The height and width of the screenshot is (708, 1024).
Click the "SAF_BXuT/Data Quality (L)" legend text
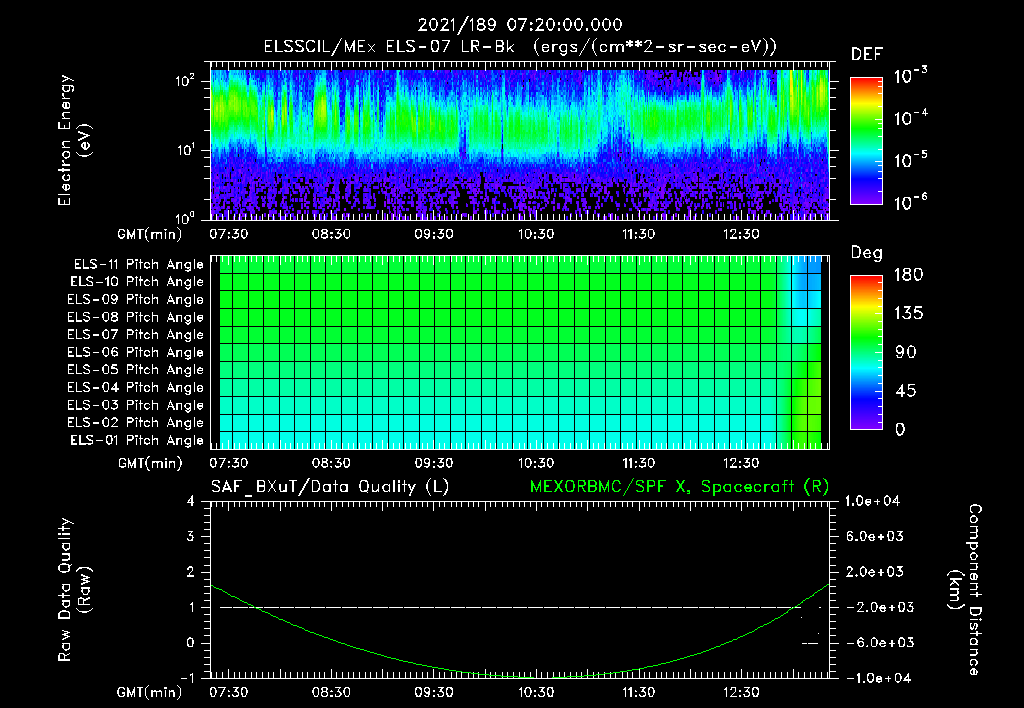point(330,487)
